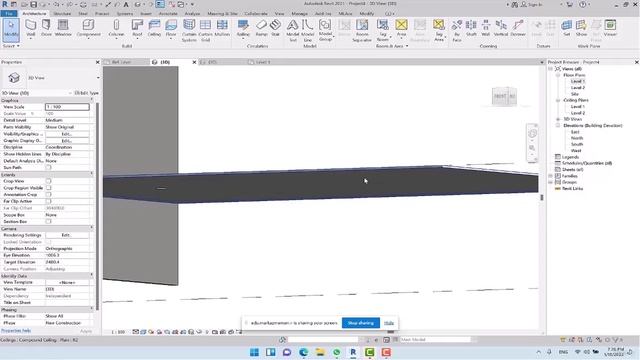The height and width of the screenshot is (360, 640).
Task: Open Level 1 under Floor Plans
Action: [578, 81]
